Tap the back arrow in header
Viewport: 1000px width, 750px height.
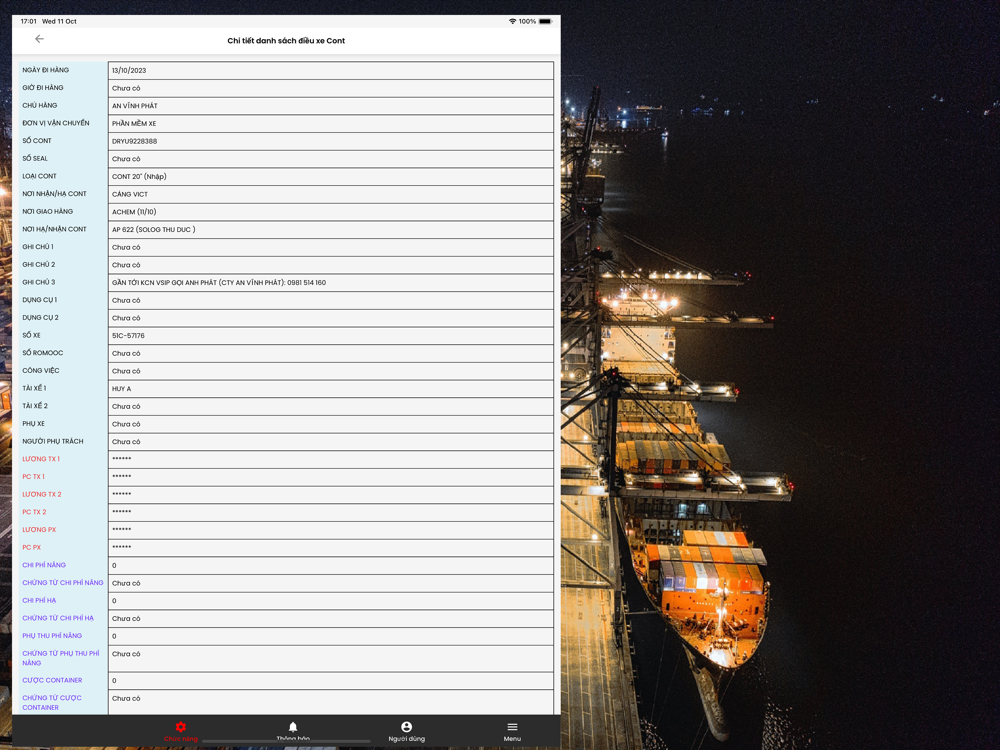[x=39, y=39]
